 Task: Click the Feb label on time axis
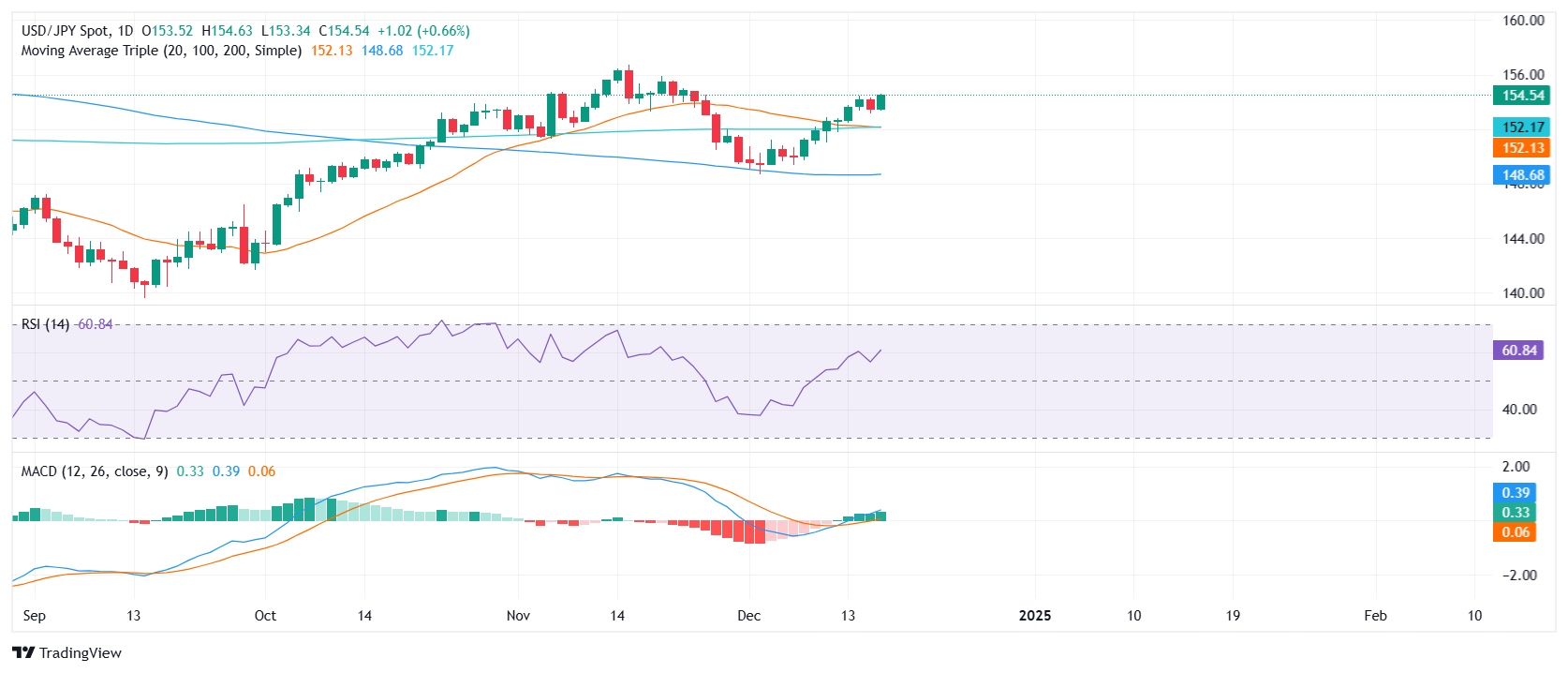1375,616
